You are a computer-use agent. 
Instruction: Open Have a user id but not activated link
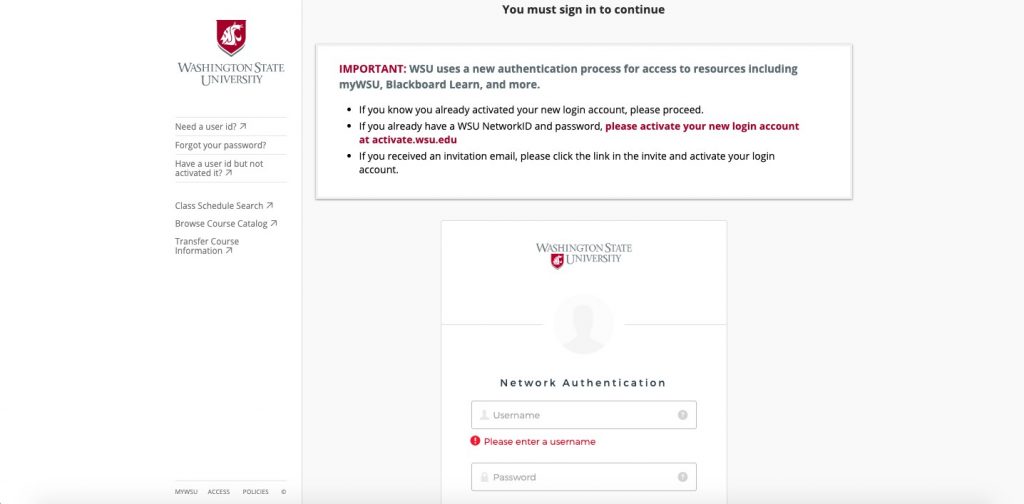(x=219, y=168)
